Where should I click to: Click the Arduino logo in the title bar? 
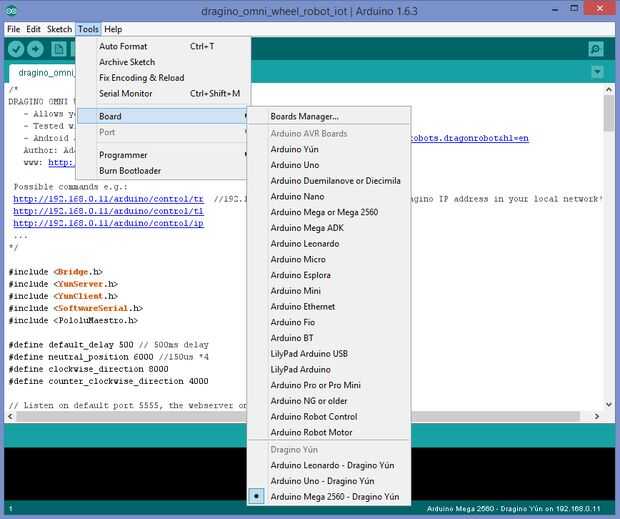coord(11,10)
